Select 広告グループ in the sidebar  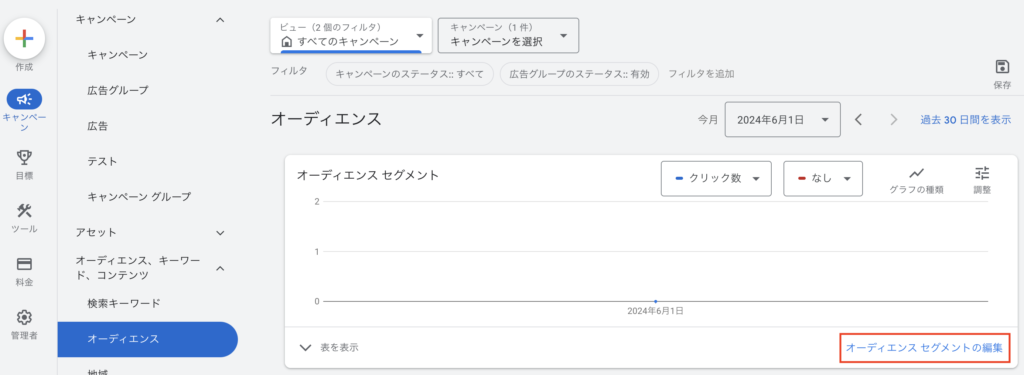(118, 90)
